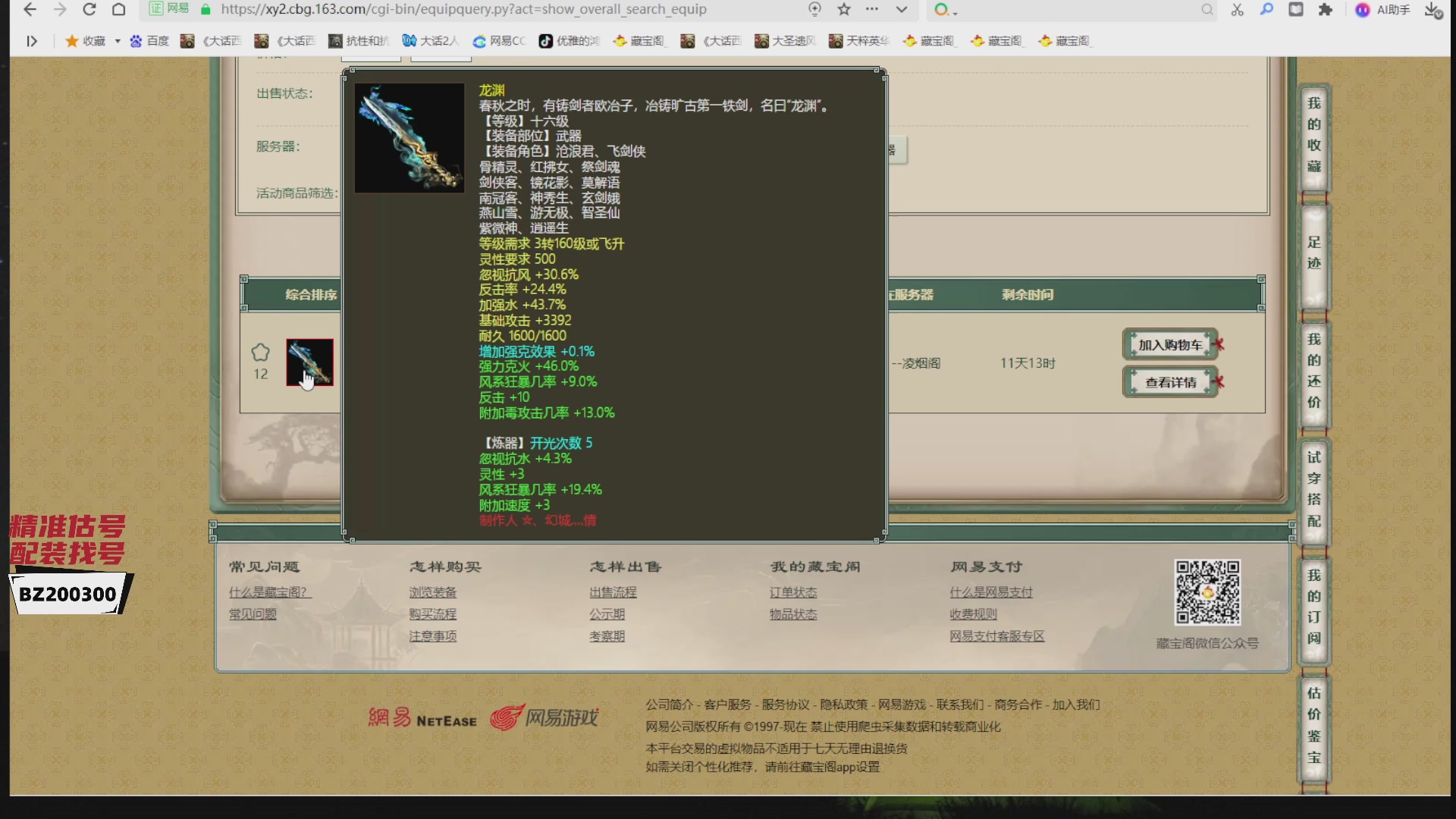Image resolution: width=1456 pixels, height=819 pixels.
Task: Open 什么是网易支付 link
Action: click(x=990, y=592)
